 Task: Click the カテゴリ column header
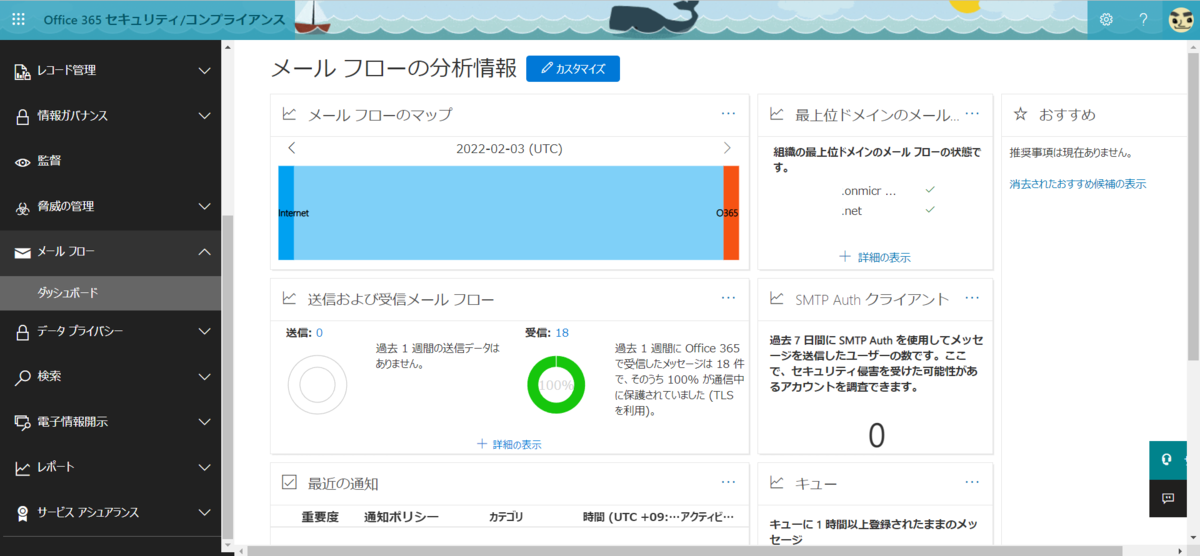506,517
